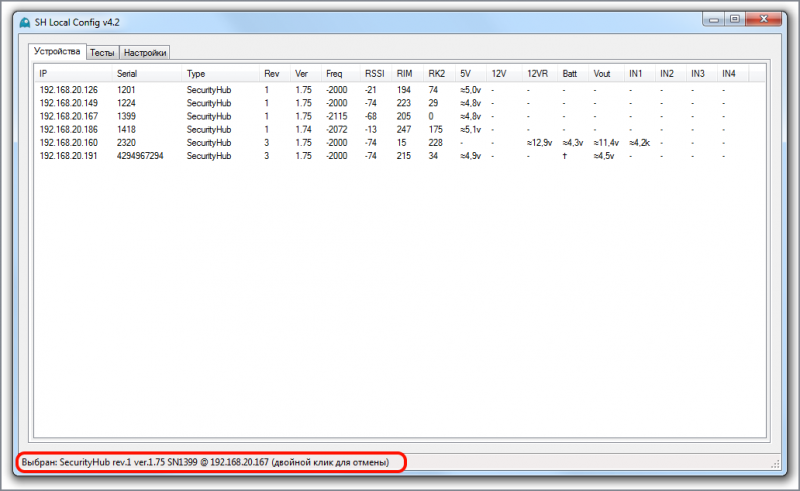Viewport: 800px width, 491px height.
Task: Click the 12VR column header
Action: [x=539, y=73]
